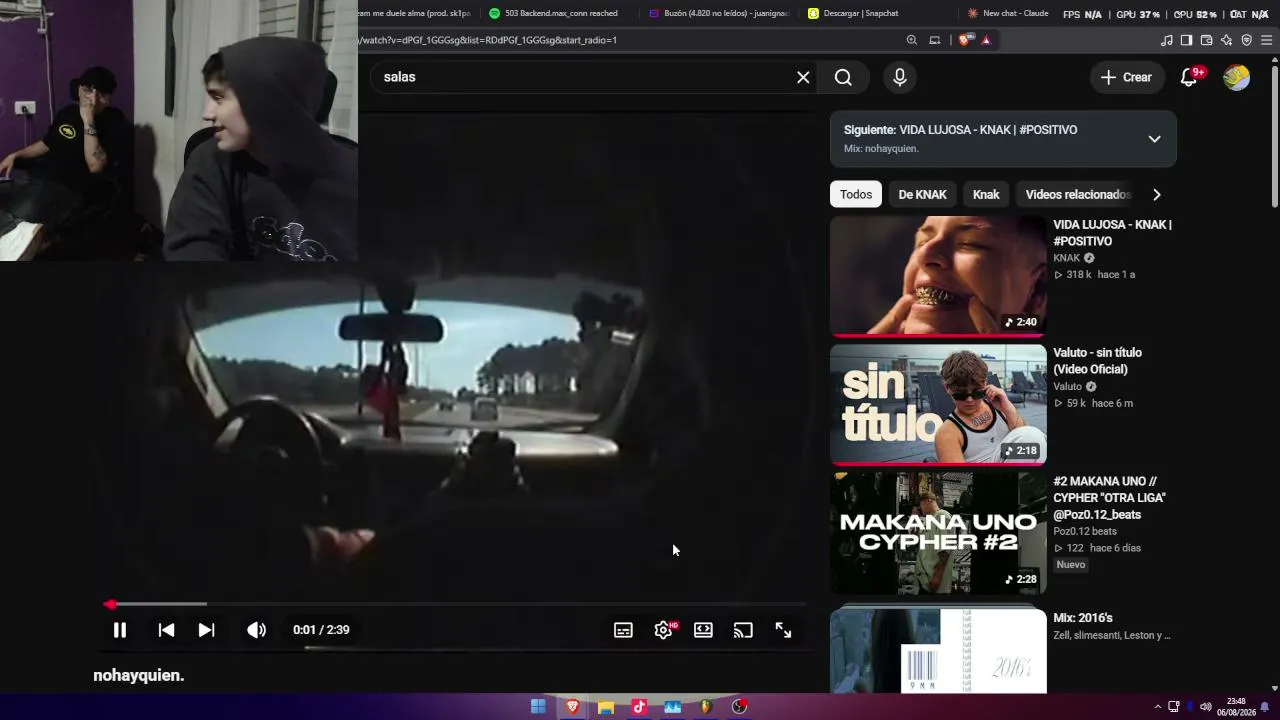Skip to the next video
The width and height of the screenshot is (1280, 720).
tap(206, 630)
